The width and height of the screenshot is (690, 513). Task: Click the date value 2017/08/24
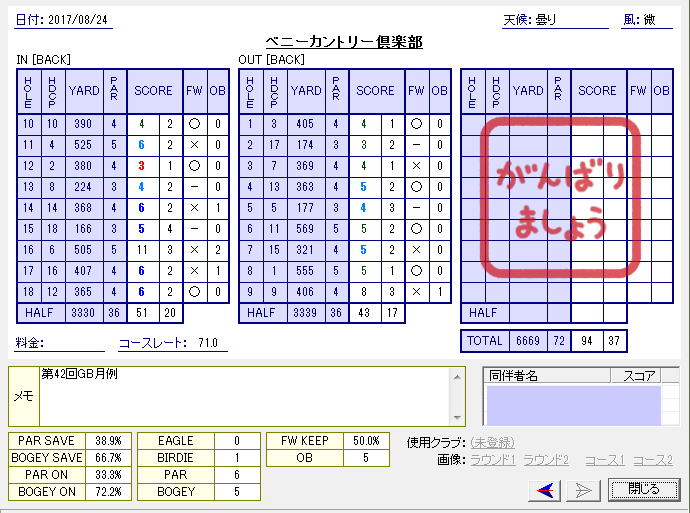click(77, 20)
